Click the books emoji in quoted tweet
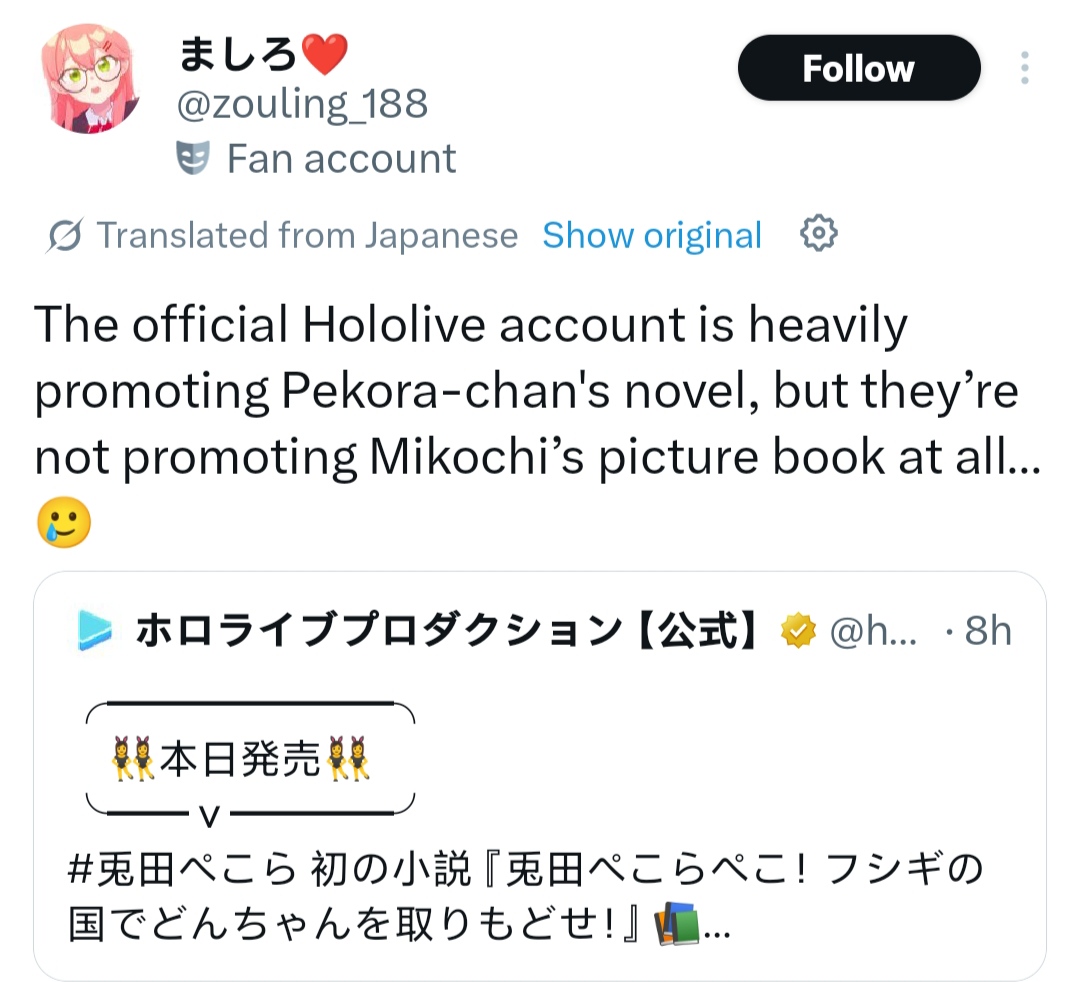Viewport: 1080px width, 982px height. [x=676, y=924]
